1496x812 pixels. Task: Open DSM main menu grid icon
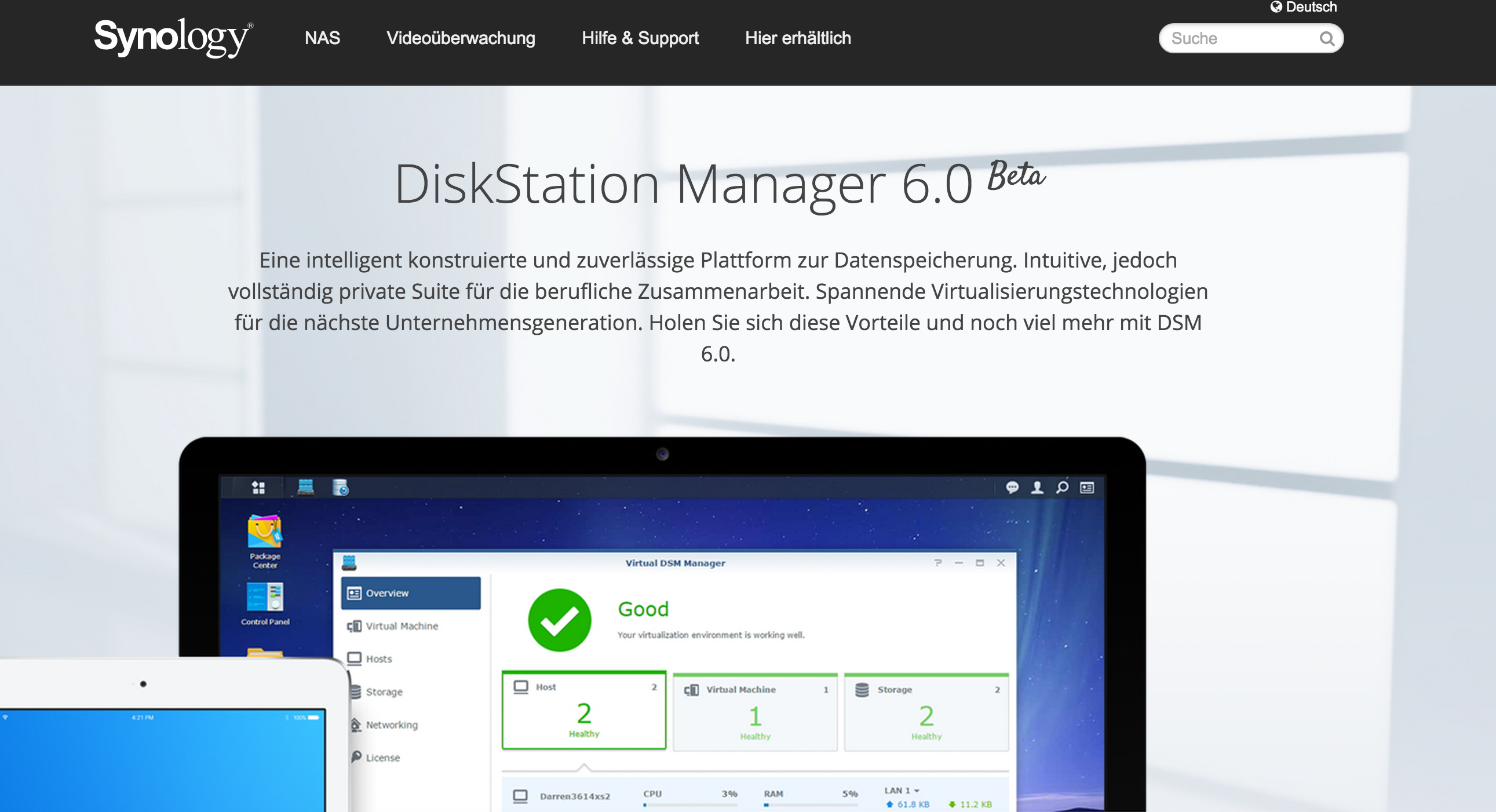258,488
